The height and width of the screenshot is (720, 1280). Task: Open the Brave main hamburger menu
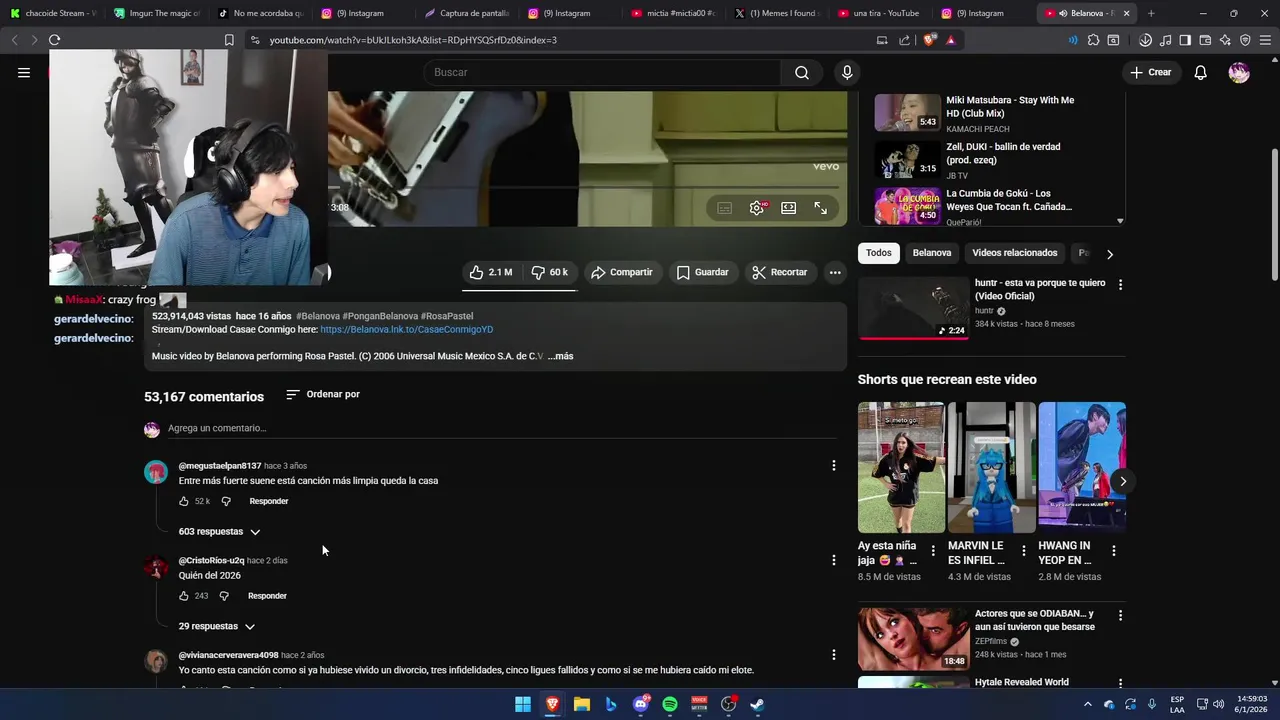point(1265,40)
